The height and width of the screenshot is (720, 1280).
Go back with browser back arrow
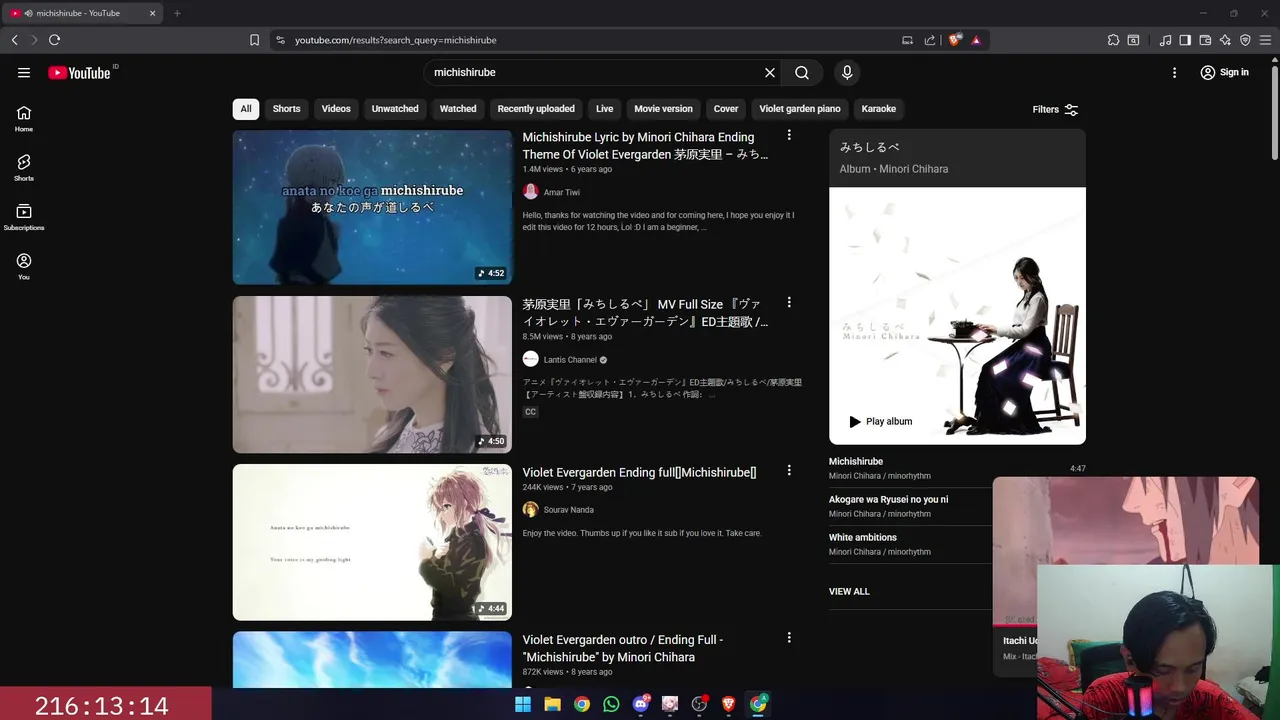click(x=14, y=40)
